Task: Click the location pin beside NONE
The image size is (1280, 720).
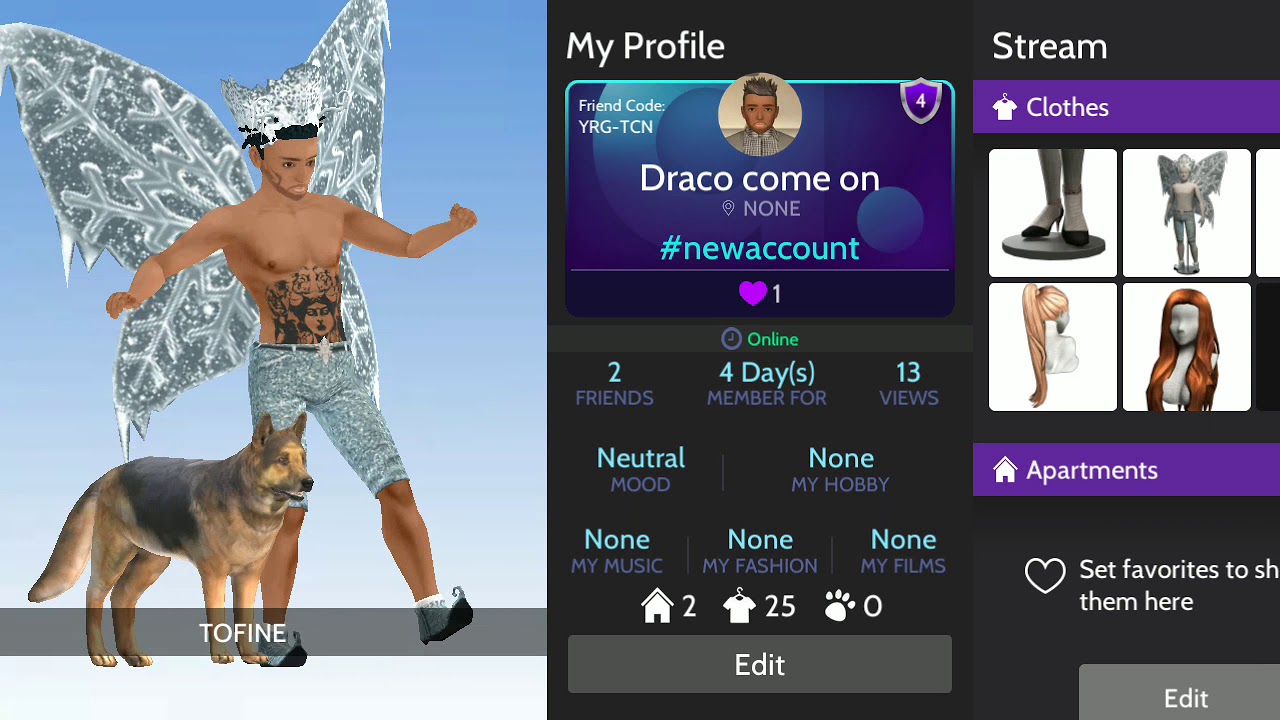Action: coord(728,208)
